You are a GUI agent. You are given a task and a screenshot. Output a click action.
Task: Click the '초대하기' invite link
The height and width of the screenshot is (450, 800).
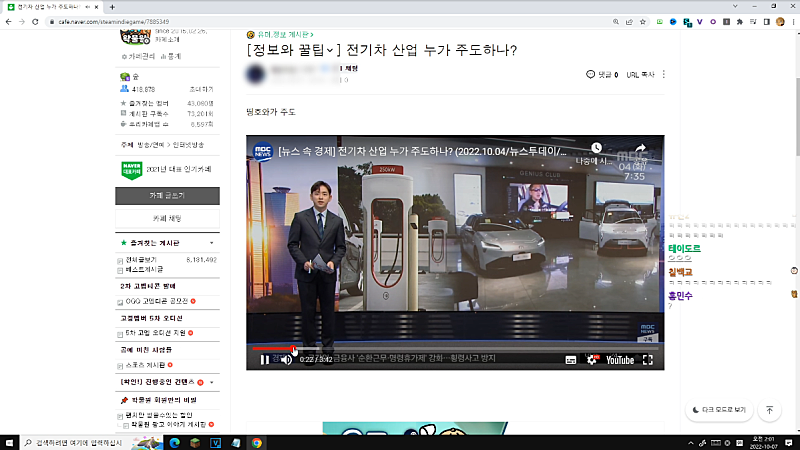pyautogui.click(x=202, y=89)
